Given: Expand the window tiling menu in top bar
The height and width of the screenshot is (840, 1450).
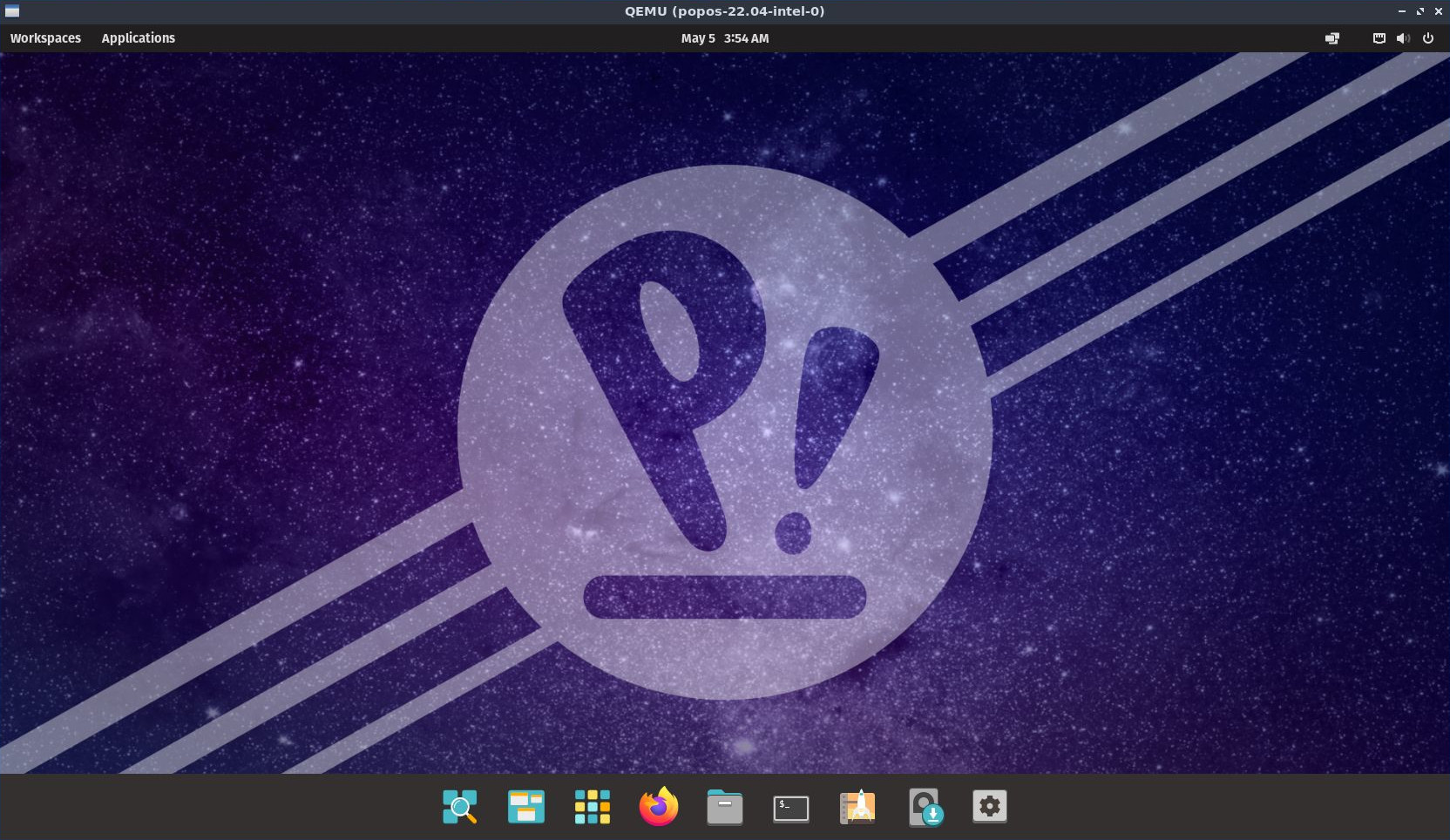Looking at the screenshot, I should tap(1331, 38).
